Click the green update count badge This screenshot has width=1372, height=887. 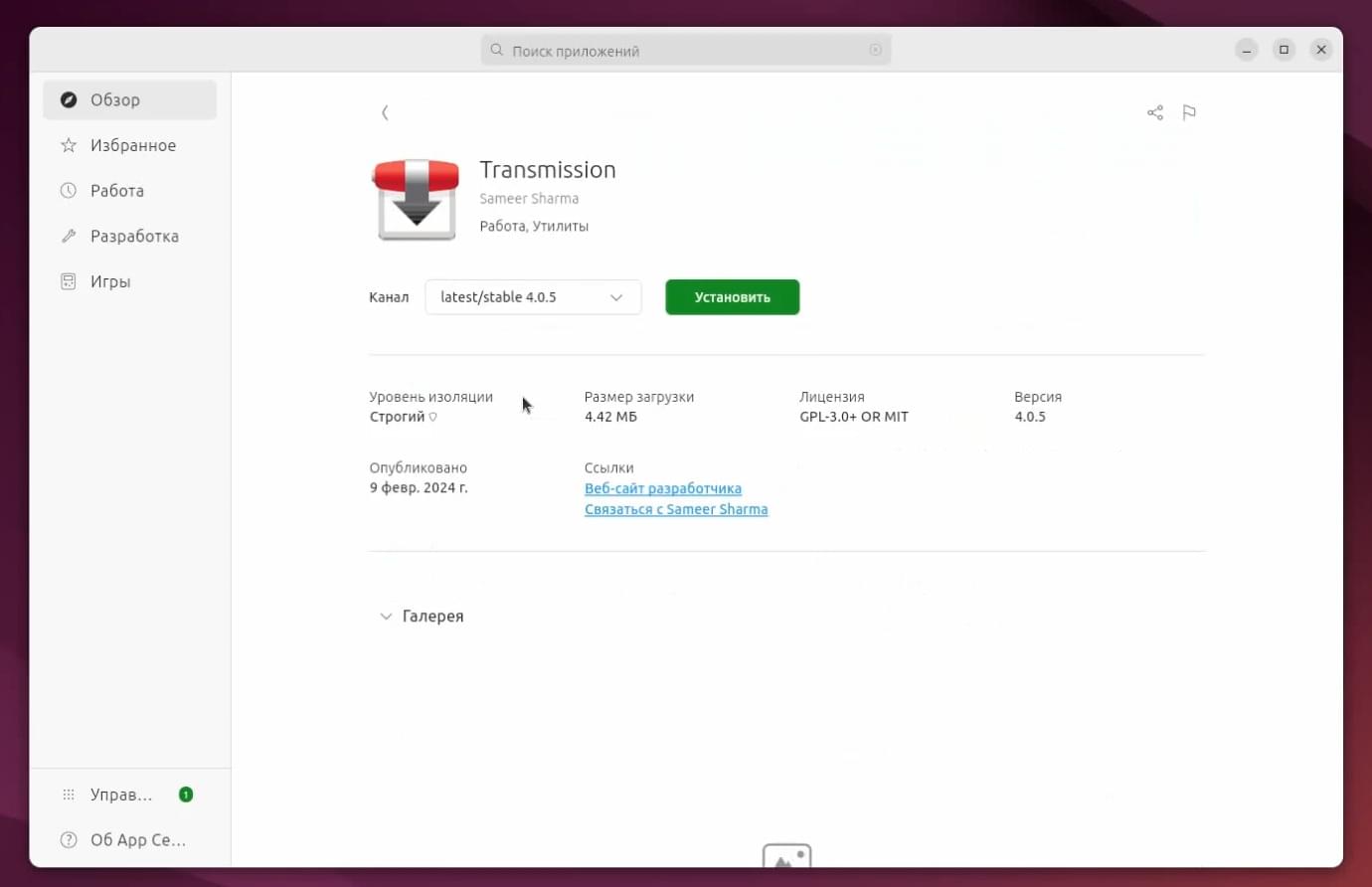186,795
